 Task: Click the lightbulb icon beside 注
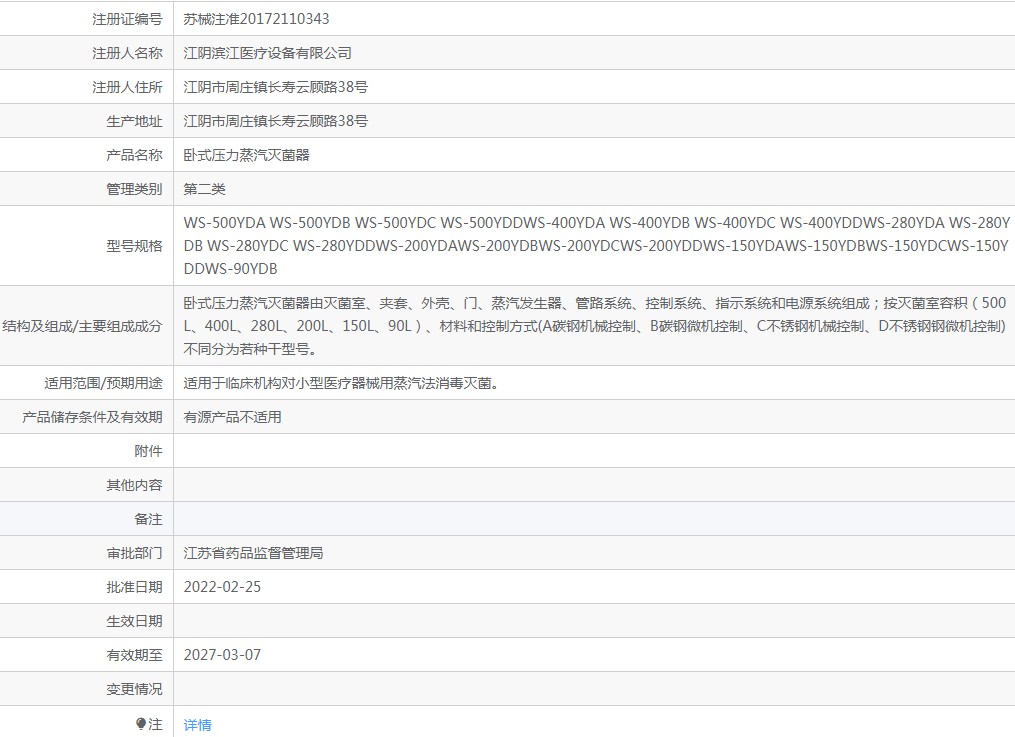(x=140, y=724)
